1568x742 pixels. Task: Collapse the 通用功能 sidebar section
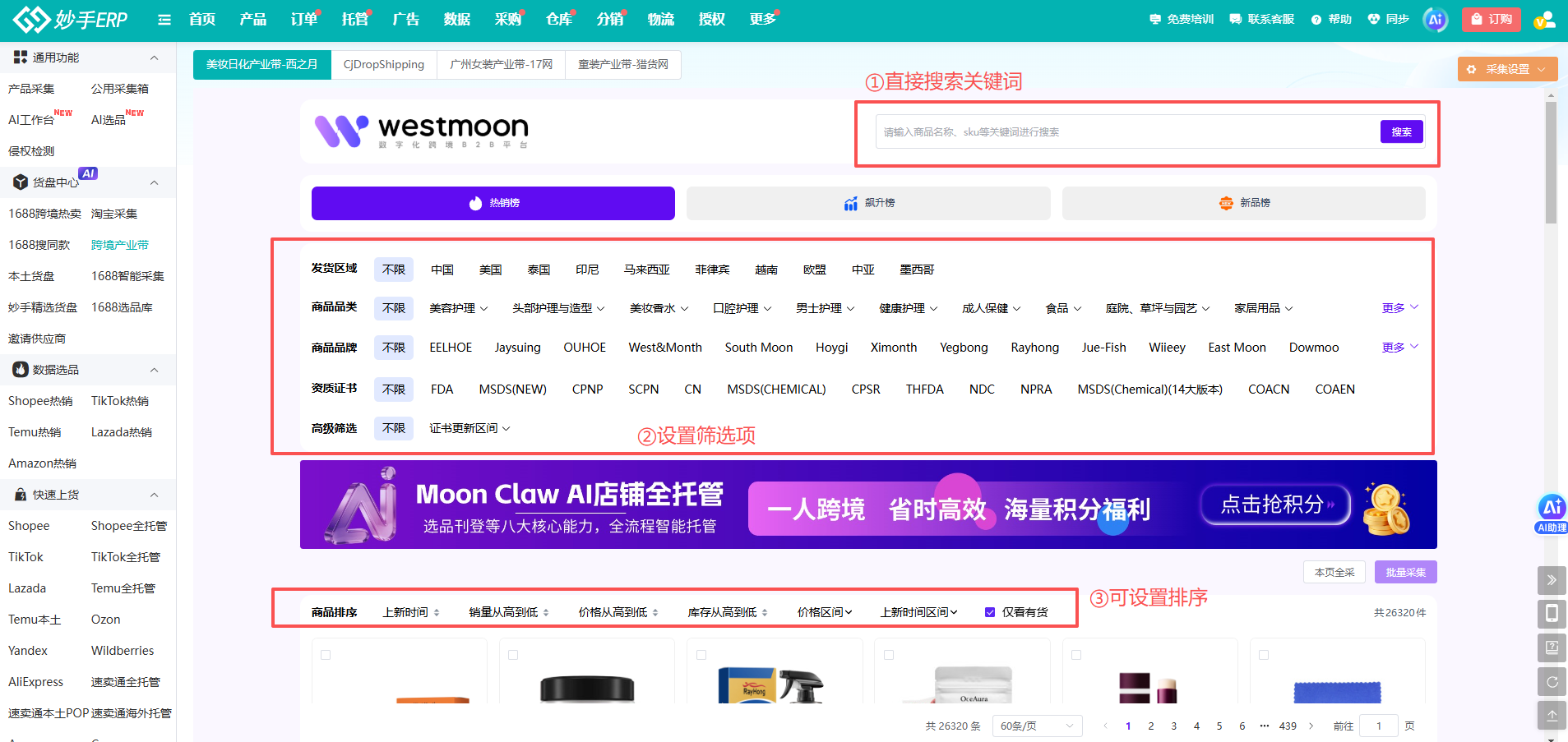coord(154,58)
